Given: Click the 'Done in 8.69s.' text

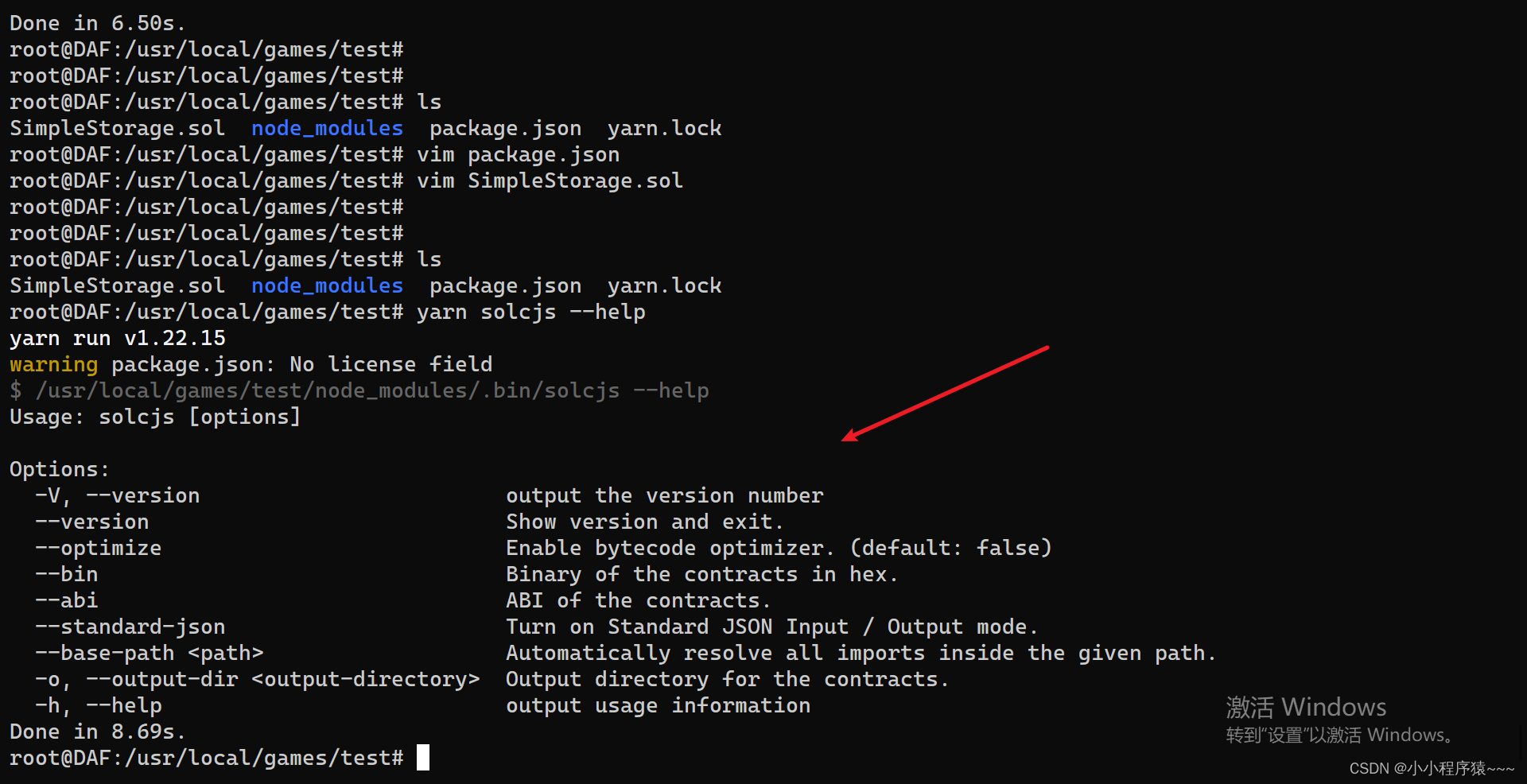Looking at the screenshot, I should click(98, 732).
